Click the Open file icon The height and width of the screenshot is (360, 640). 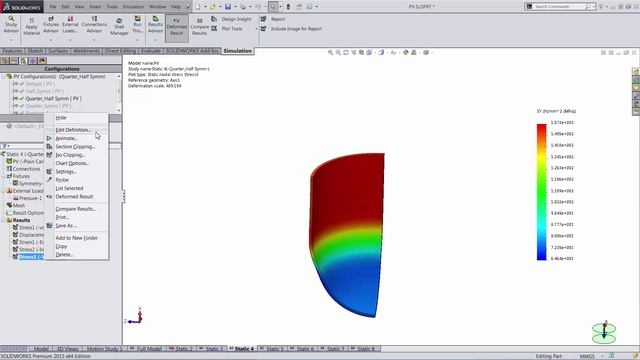(213, 7)
